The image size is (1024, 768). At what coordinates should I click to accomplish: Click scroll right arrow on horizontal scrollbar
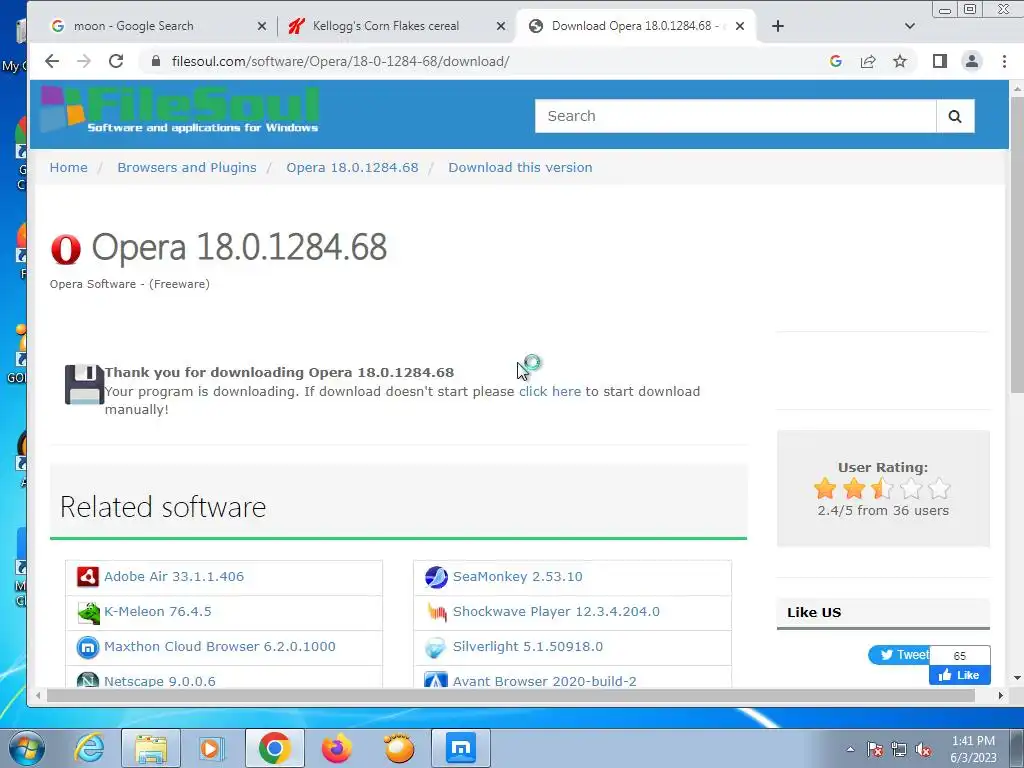pos(1000,696)
